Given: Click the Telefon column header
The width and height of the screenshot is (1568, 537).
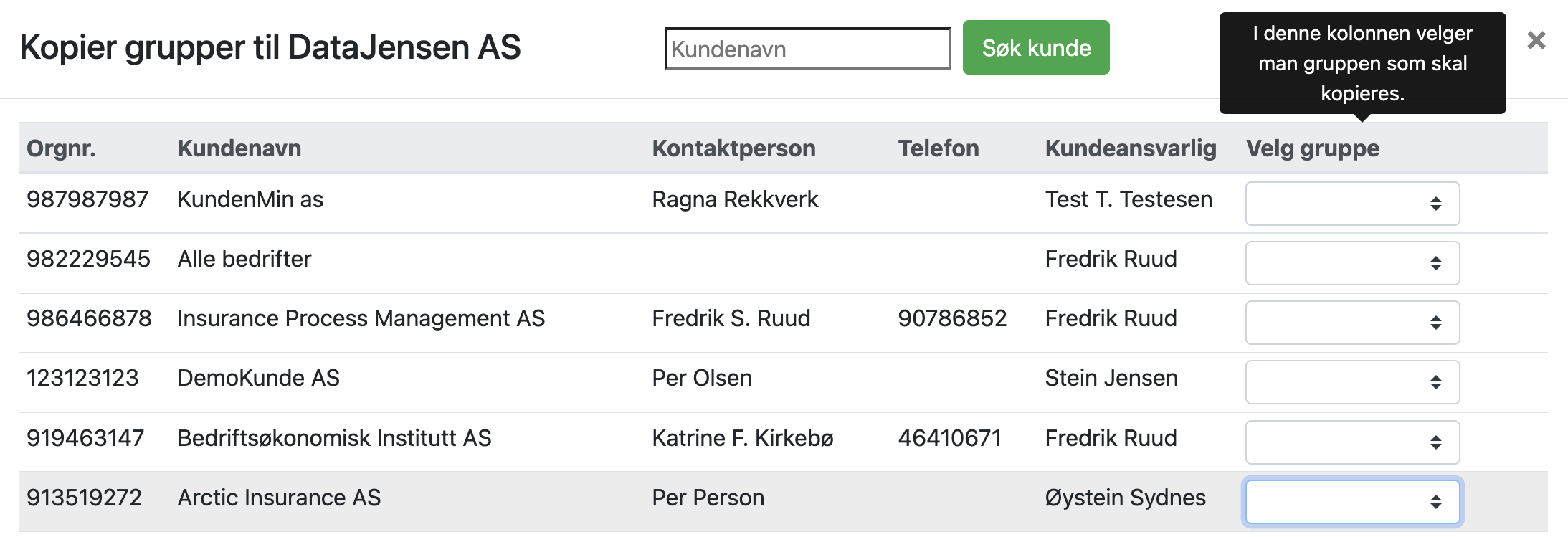Looking at the screenshot, I should [x=938, y=148].
